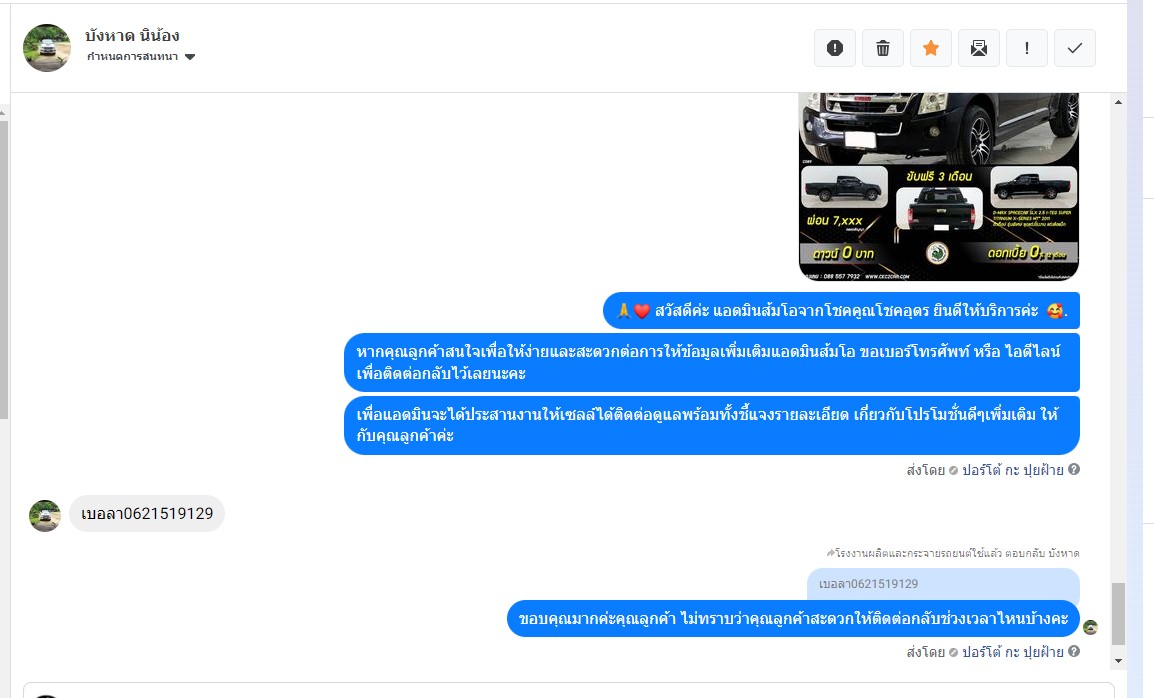The width and height of the screenshot is (1154, 698).
Task: Flag conversation with exclamation mark icon
Action: [x=1027, y=48]
